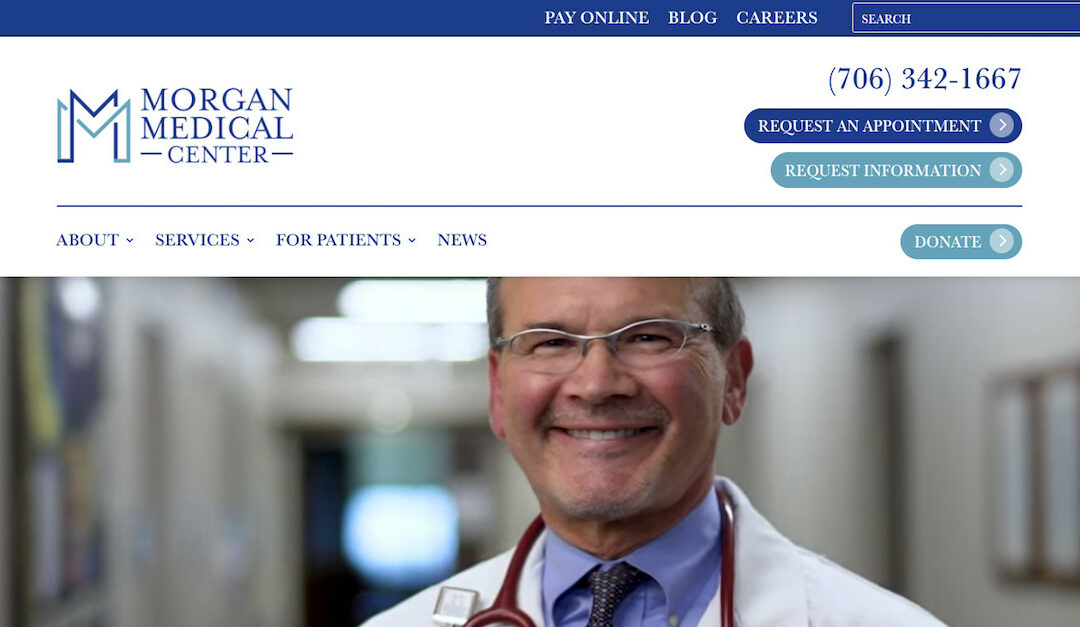Expand the About chevron

click(x=129, y=240)
